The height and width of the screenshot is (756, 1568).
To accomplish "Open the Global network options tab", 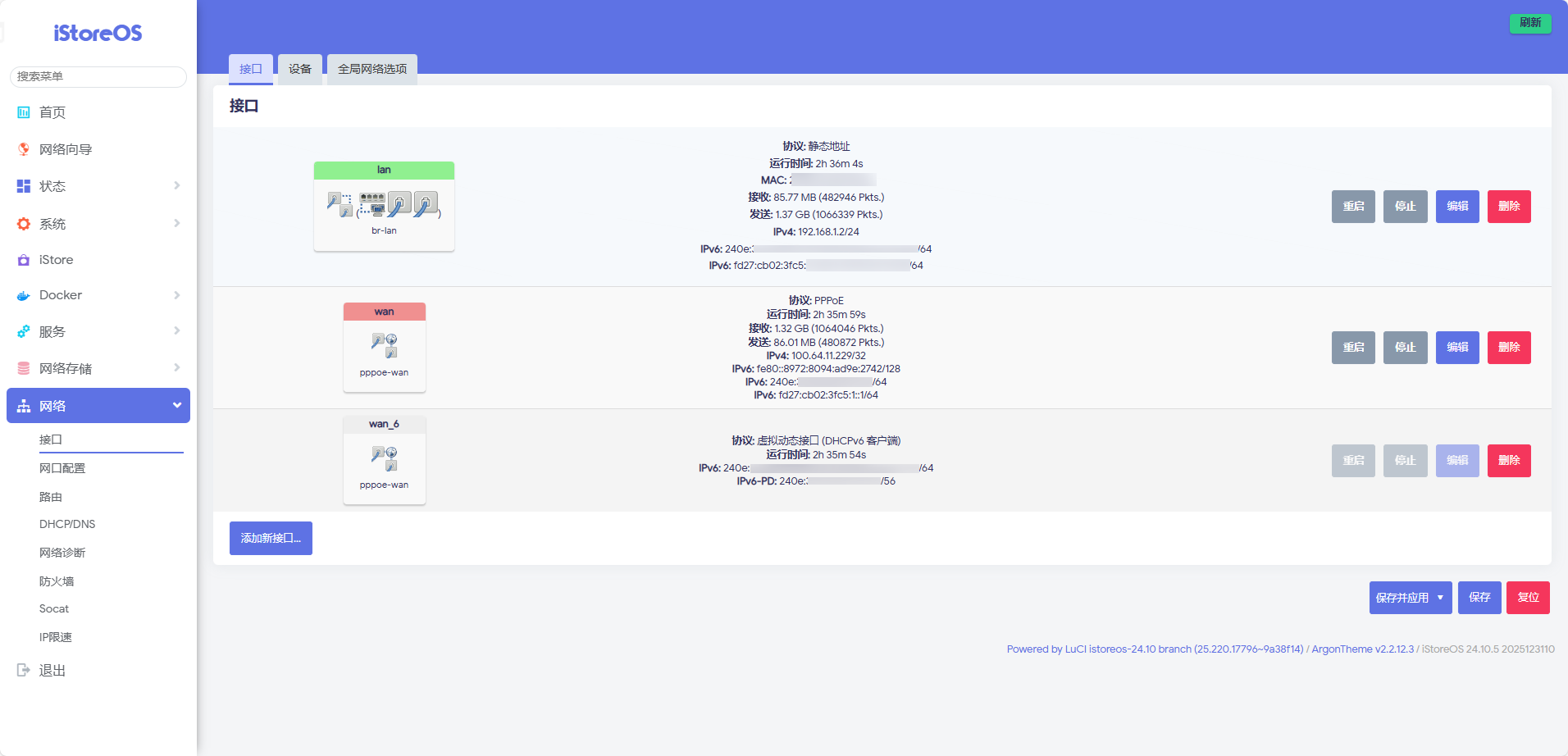I will tap(372, 69).
